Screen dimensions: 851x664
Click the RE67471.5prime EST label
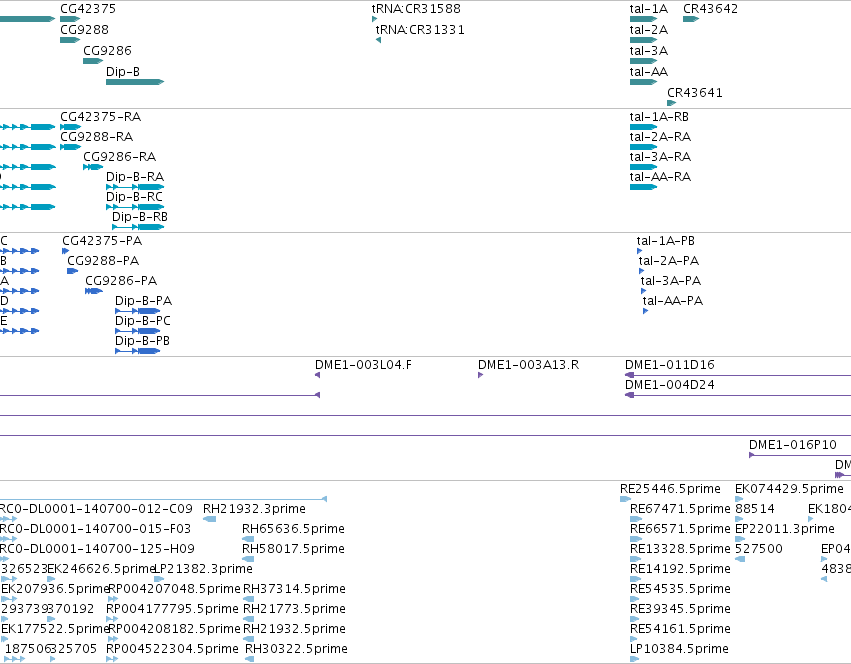pyautogui.click(x=680, y=509)
